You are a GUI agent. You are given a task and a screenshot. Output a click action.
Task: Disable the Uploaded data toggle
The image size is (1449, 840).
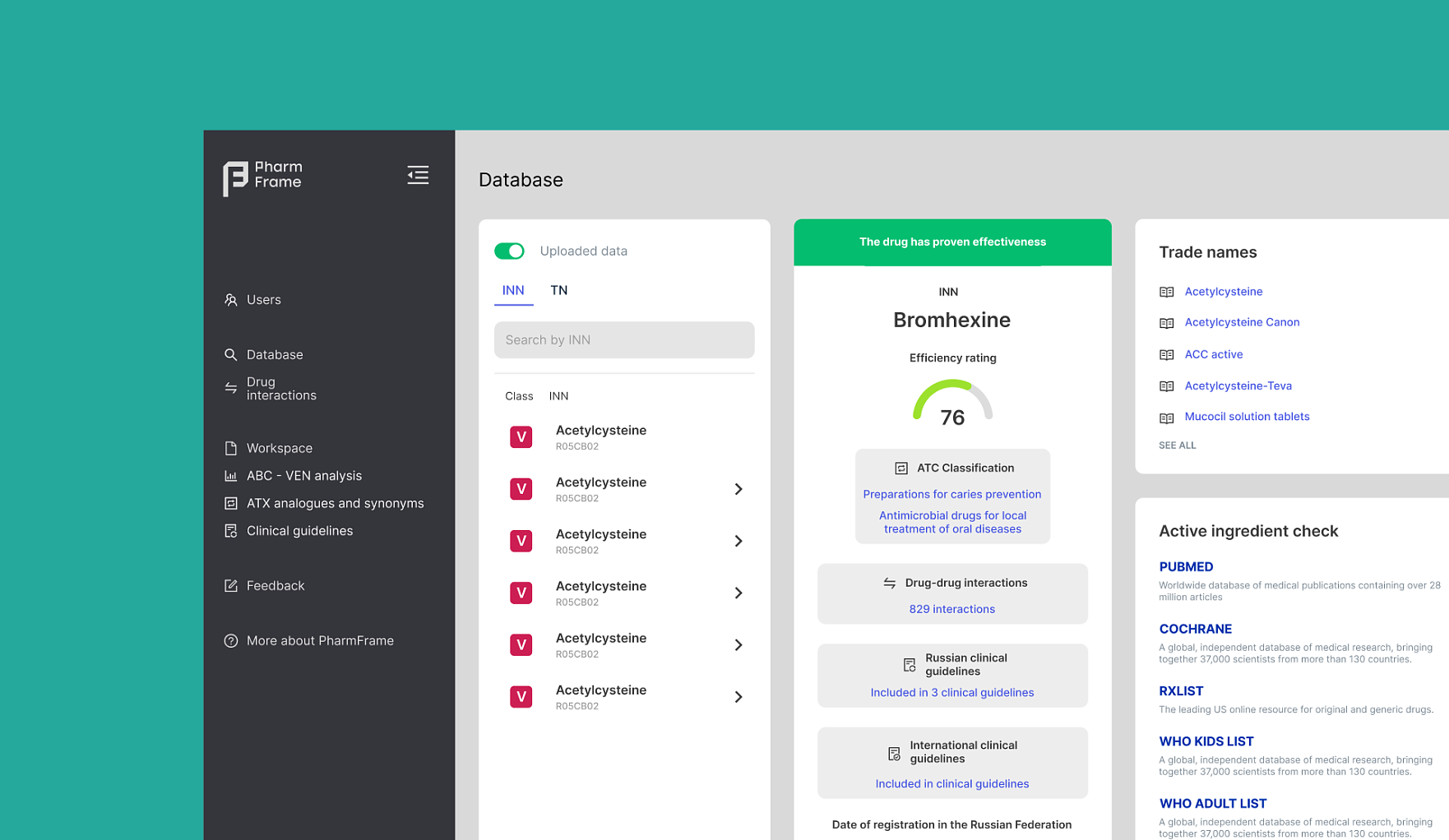[x=510, y=251]
